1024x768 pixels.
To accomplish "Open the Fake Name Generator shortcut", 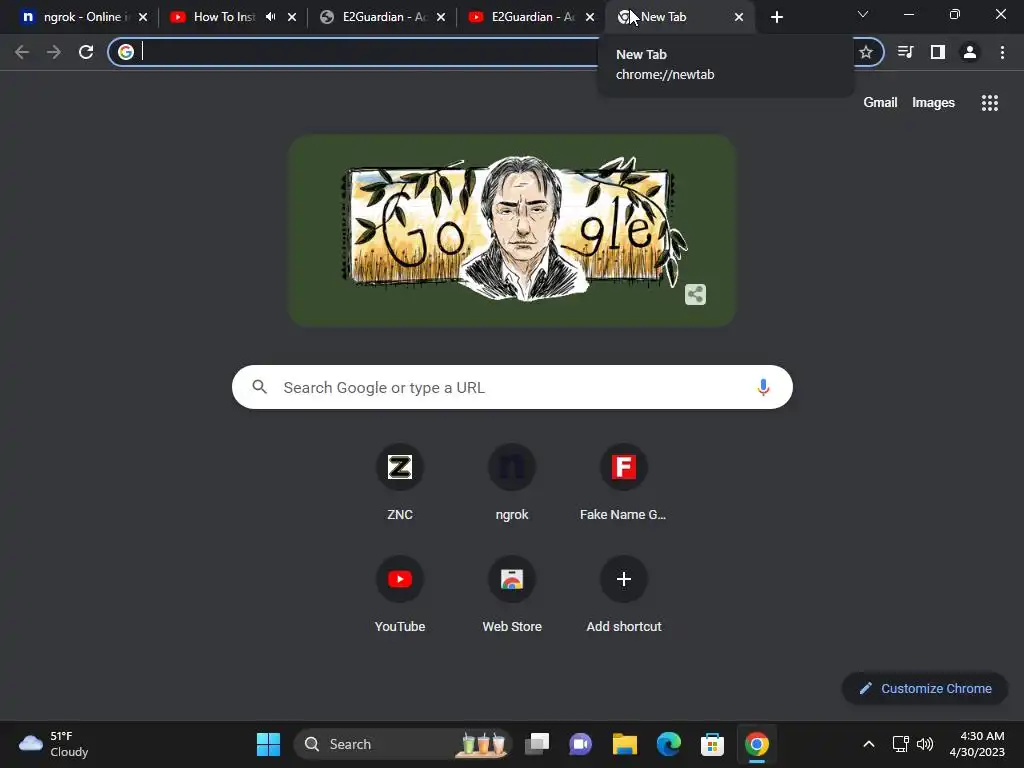I will [624, 483].
